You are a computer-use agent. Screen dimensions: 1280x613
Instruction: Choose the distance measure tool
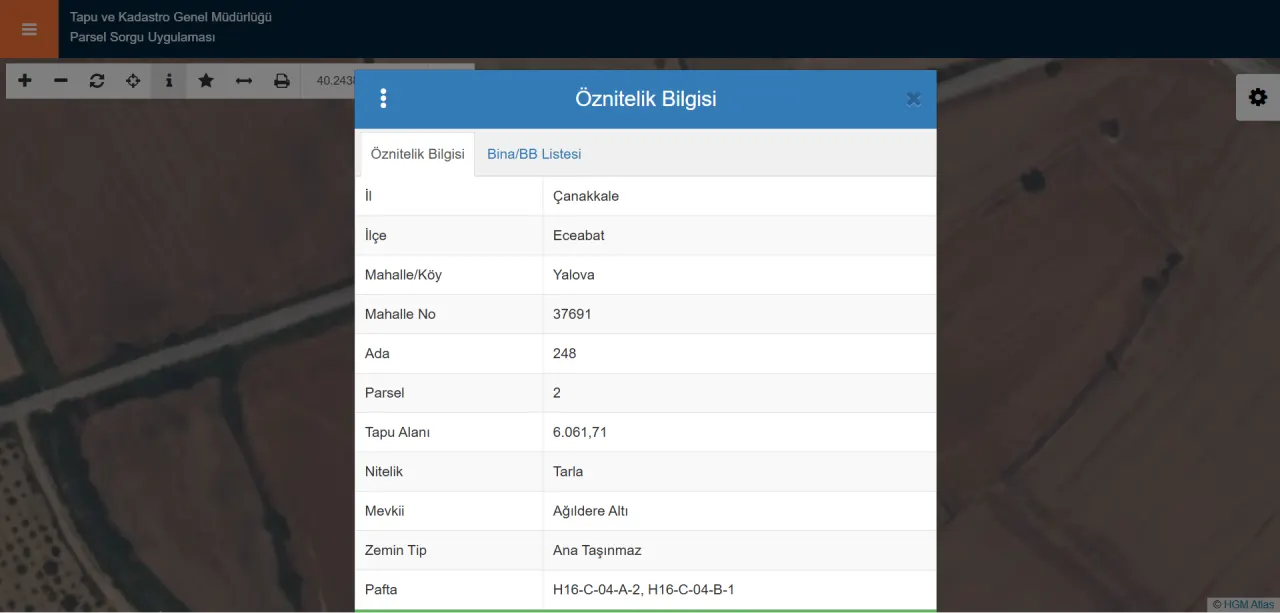point(243,81)
